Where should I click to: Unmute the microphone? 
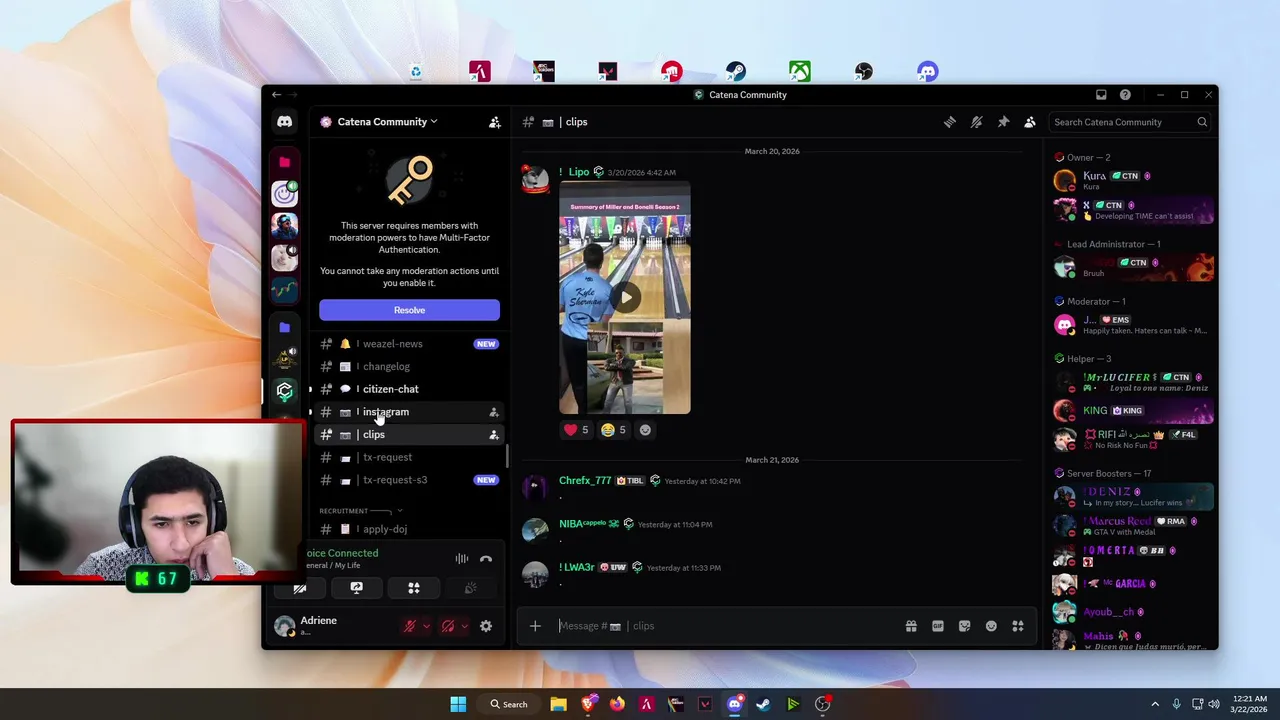pyautogui.click(x=409, y=626)
